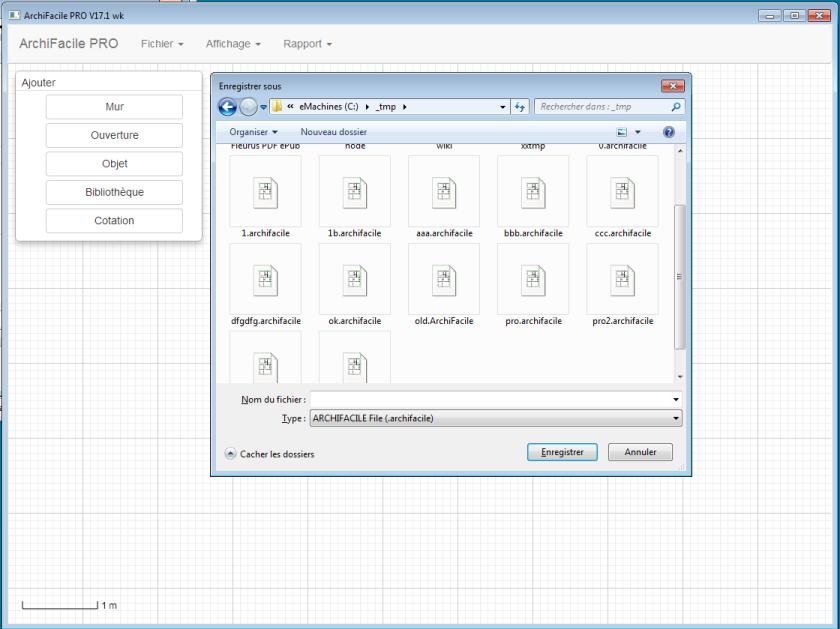This screenshot has height=629, width=840.
Task: Open recent locations dropdown arrow
Action: click(264, 107)
